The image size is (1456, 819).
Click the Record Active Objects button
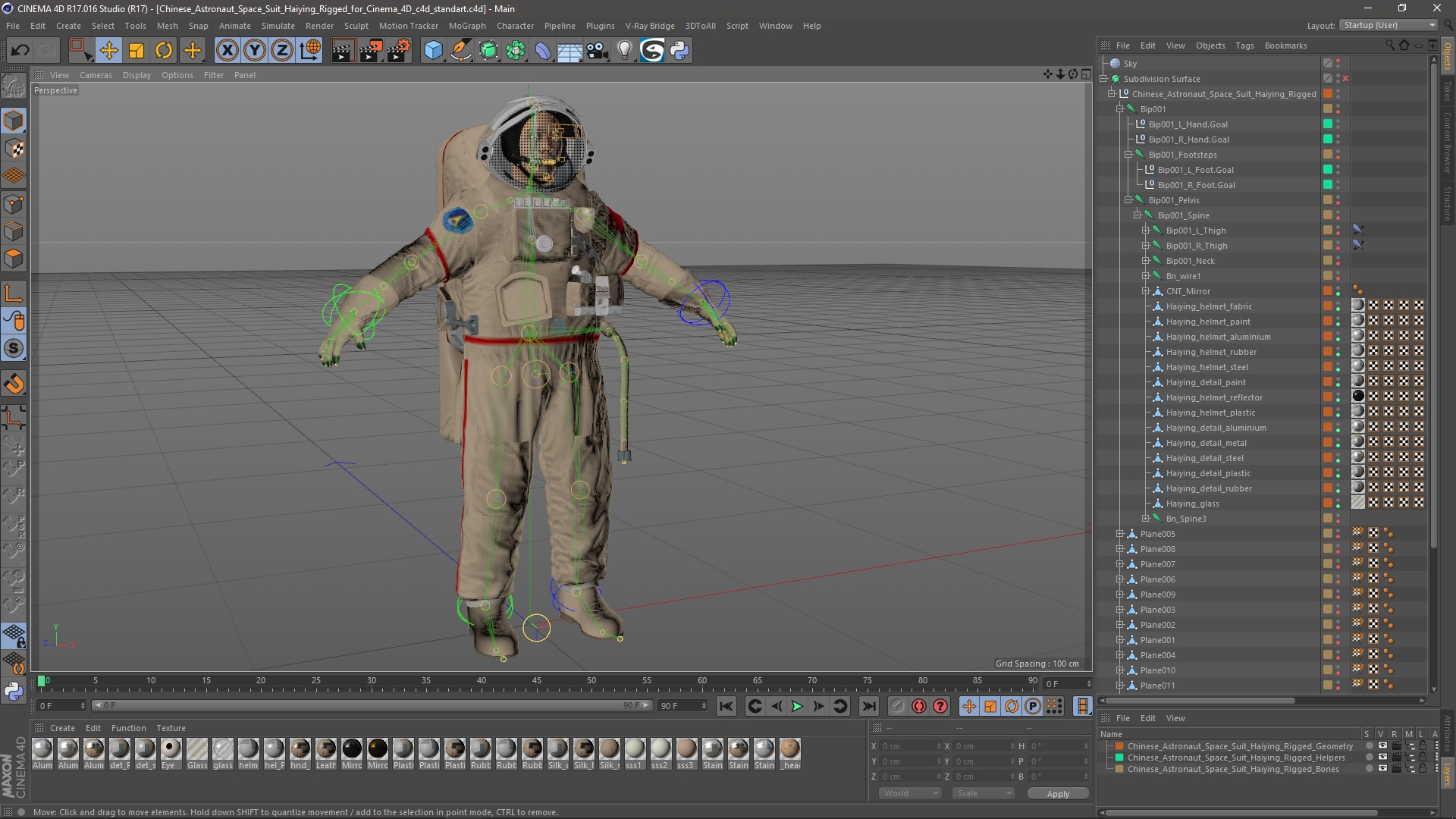tap(898, 706)
